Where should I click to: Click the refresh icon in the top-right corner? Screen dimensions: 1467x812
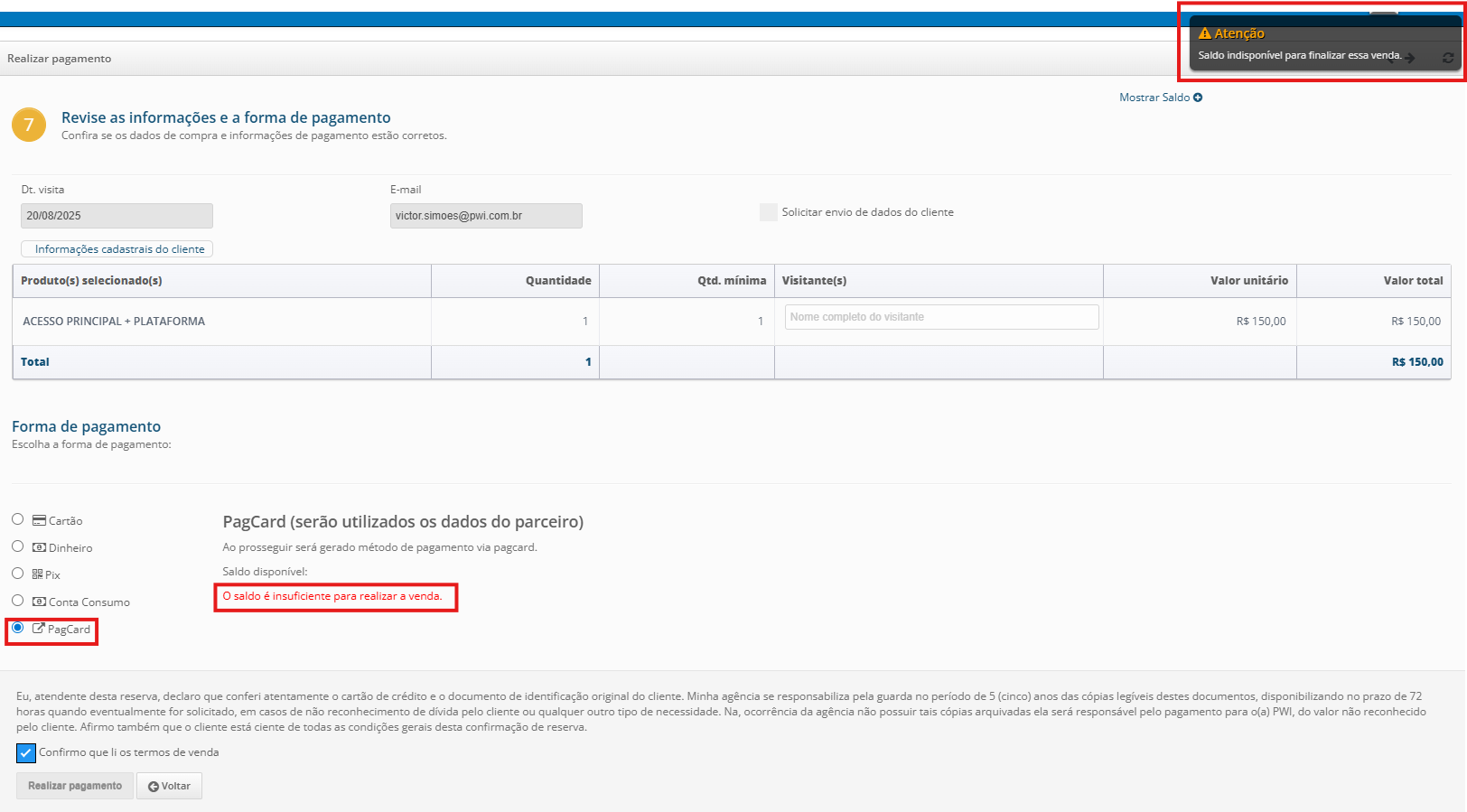pyautogui.click(x=1448, y=58)
